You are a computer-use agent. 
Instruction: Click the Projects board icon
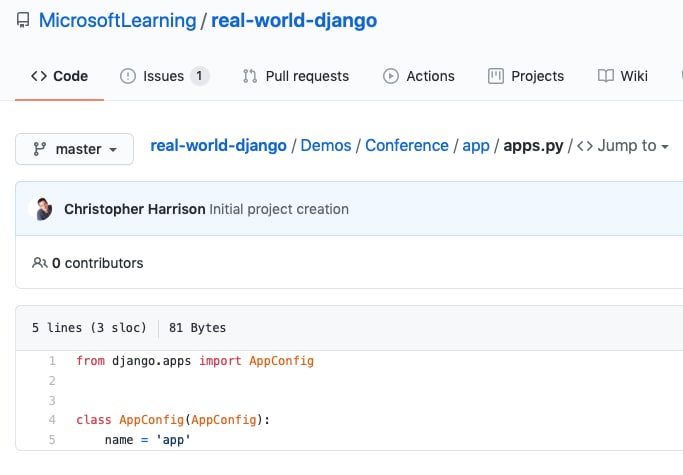tap(496, 76)
